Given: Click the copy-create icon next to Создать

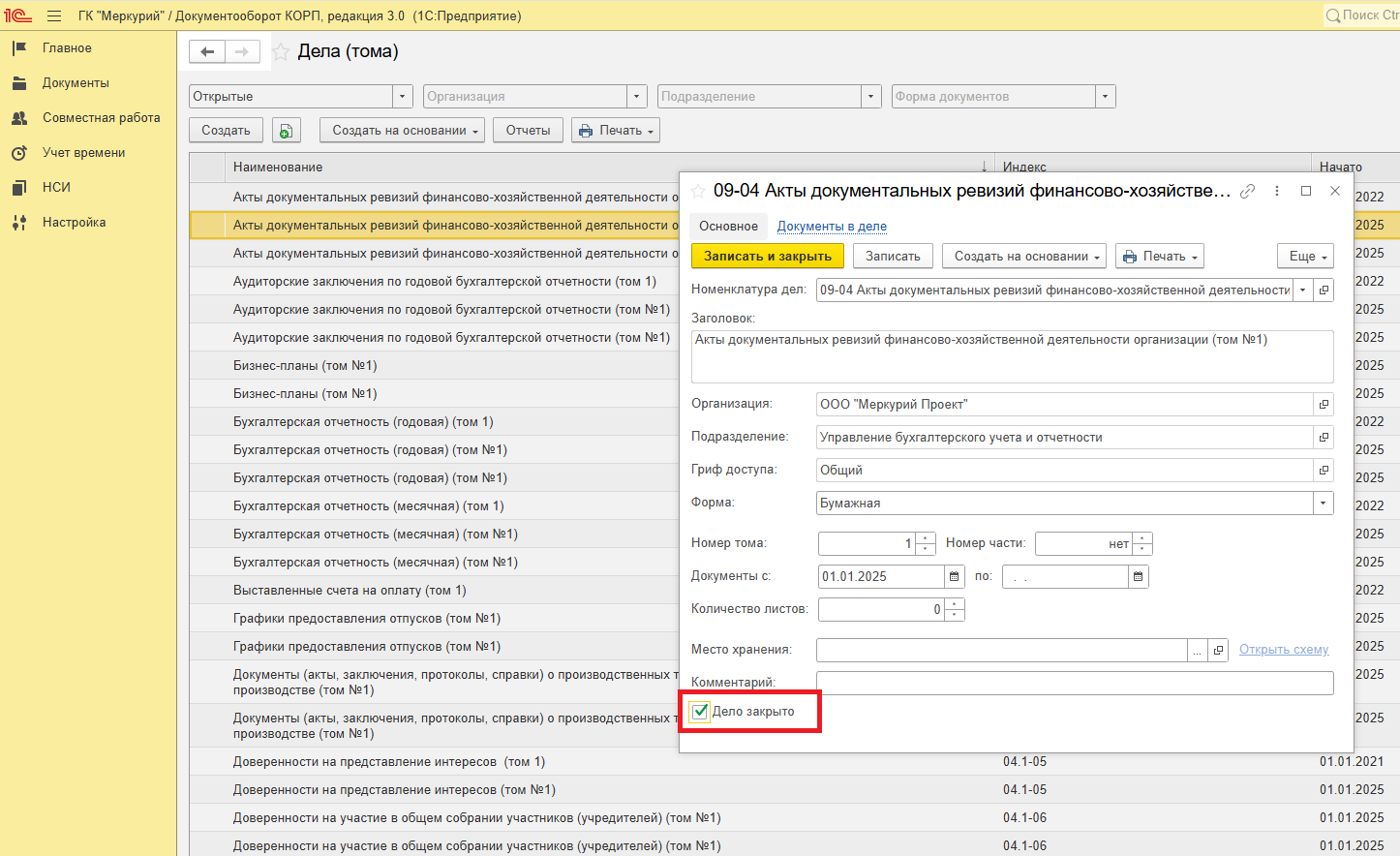Looking at the screenshot, I should point(286,131).
